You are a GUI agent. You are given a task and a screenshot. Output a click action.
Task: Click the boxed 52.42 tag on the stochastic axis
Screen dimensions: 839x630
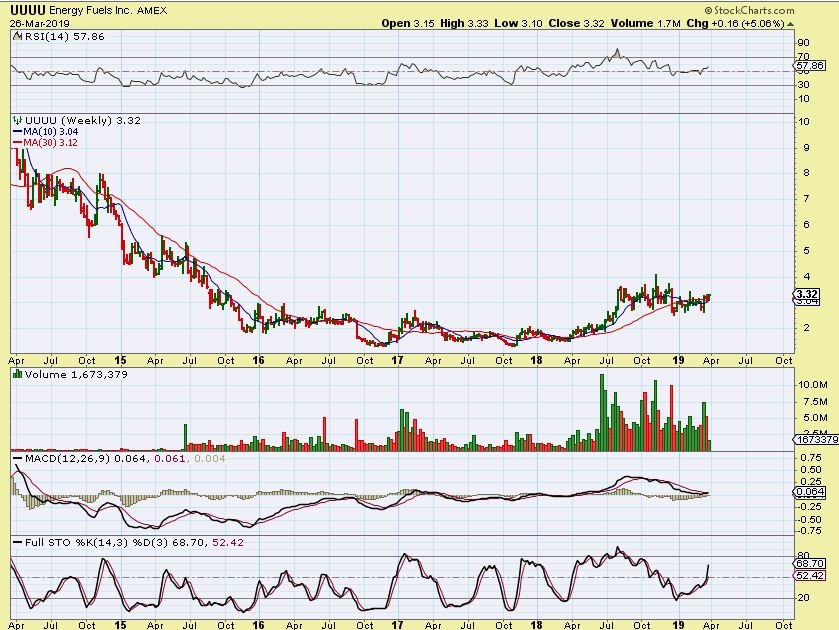(810, 575)
